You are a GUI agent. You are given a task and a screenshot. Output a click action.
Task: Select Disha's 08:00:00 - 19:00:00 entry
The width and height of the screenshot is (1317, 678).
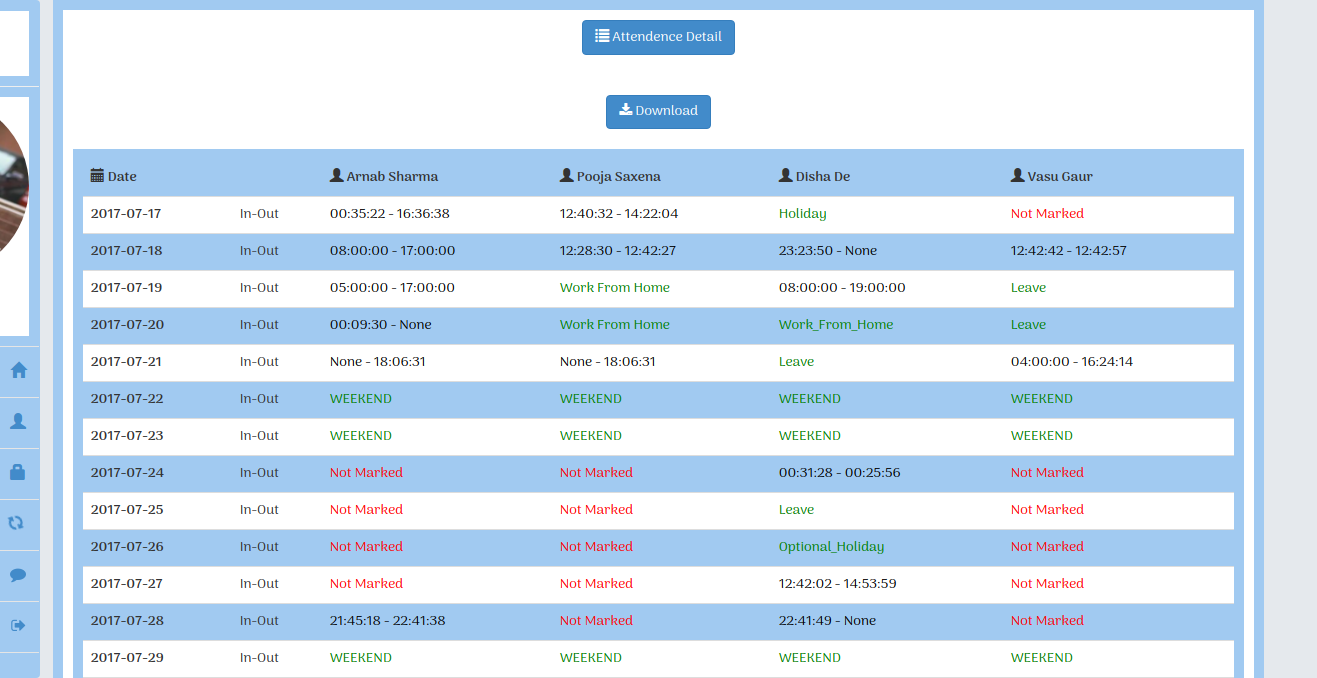click(842, 288)
